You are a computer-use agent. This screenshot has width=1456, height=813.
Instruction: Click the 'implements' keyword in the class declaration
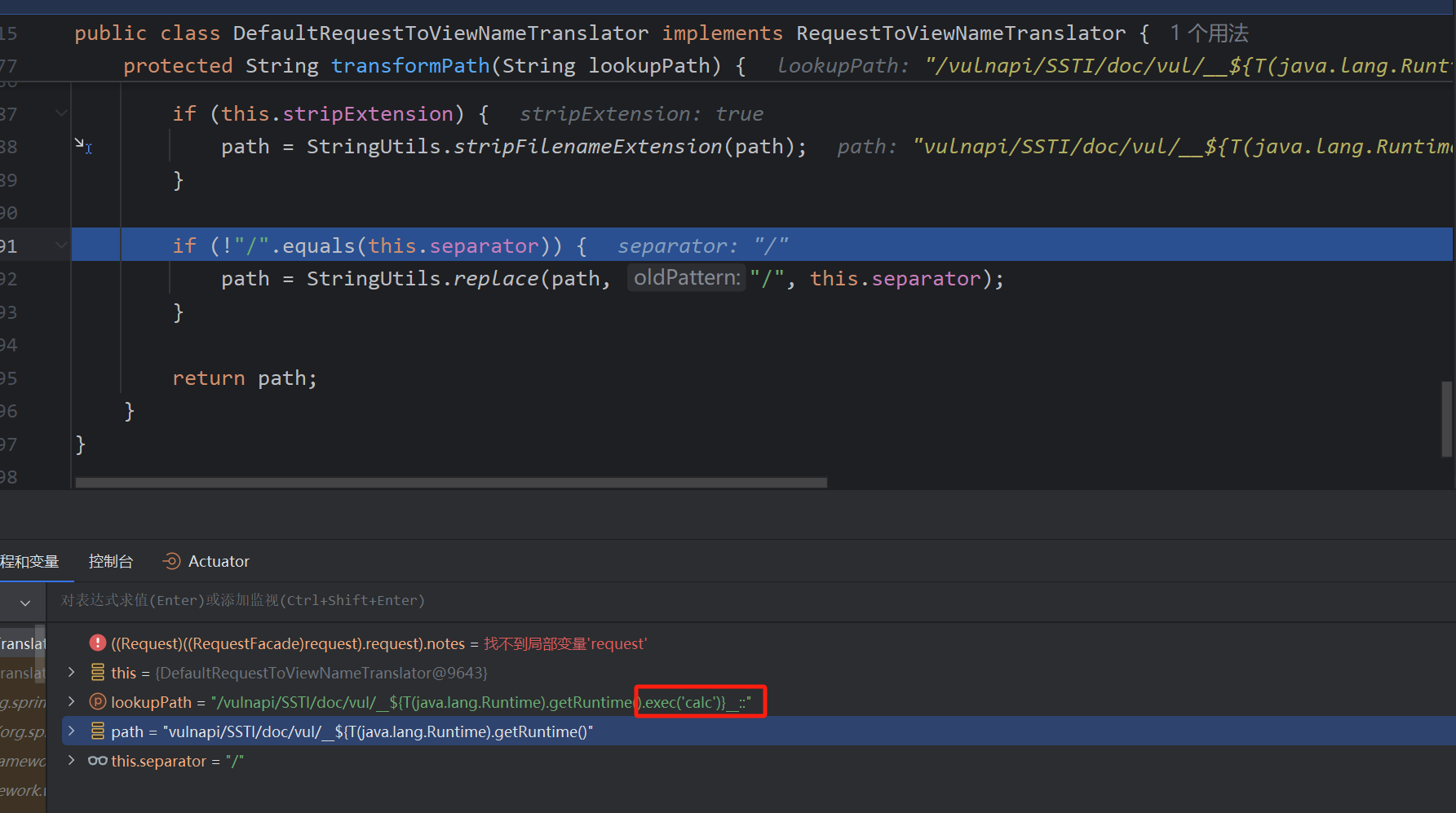coord(722,33)
